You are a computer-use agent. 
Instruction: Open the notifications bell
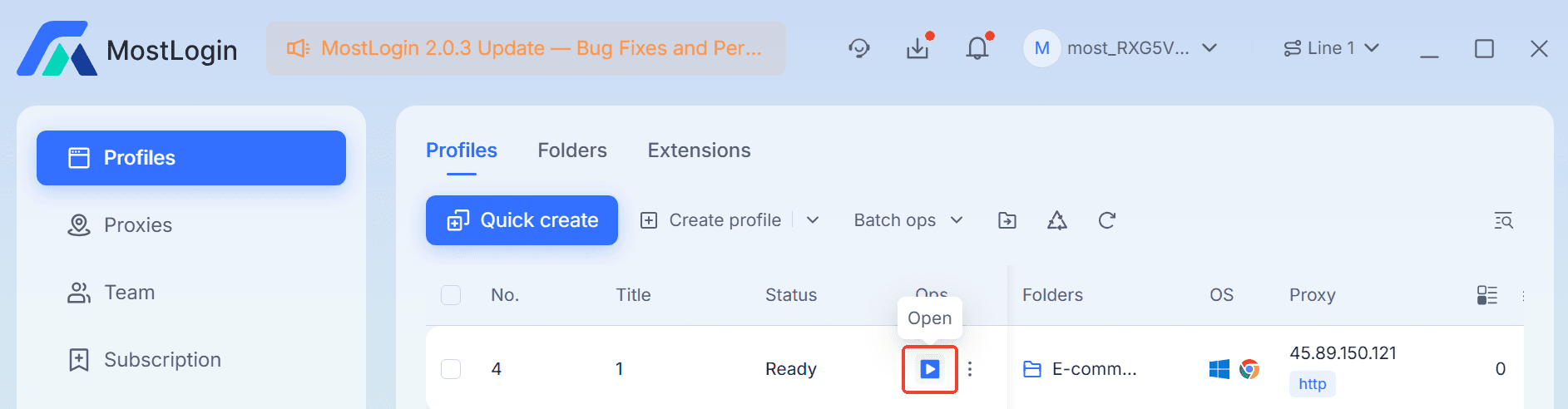pos(977,48)
